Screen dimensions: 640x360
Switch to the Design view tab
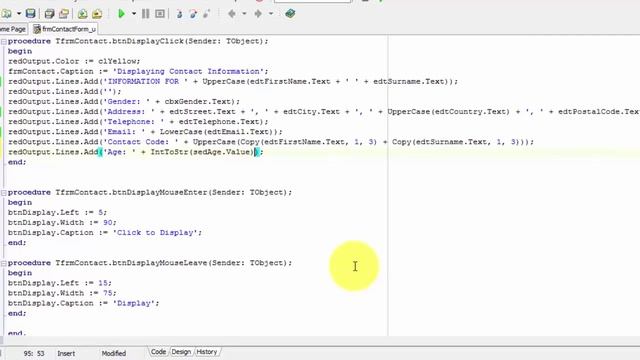point(181,352)
